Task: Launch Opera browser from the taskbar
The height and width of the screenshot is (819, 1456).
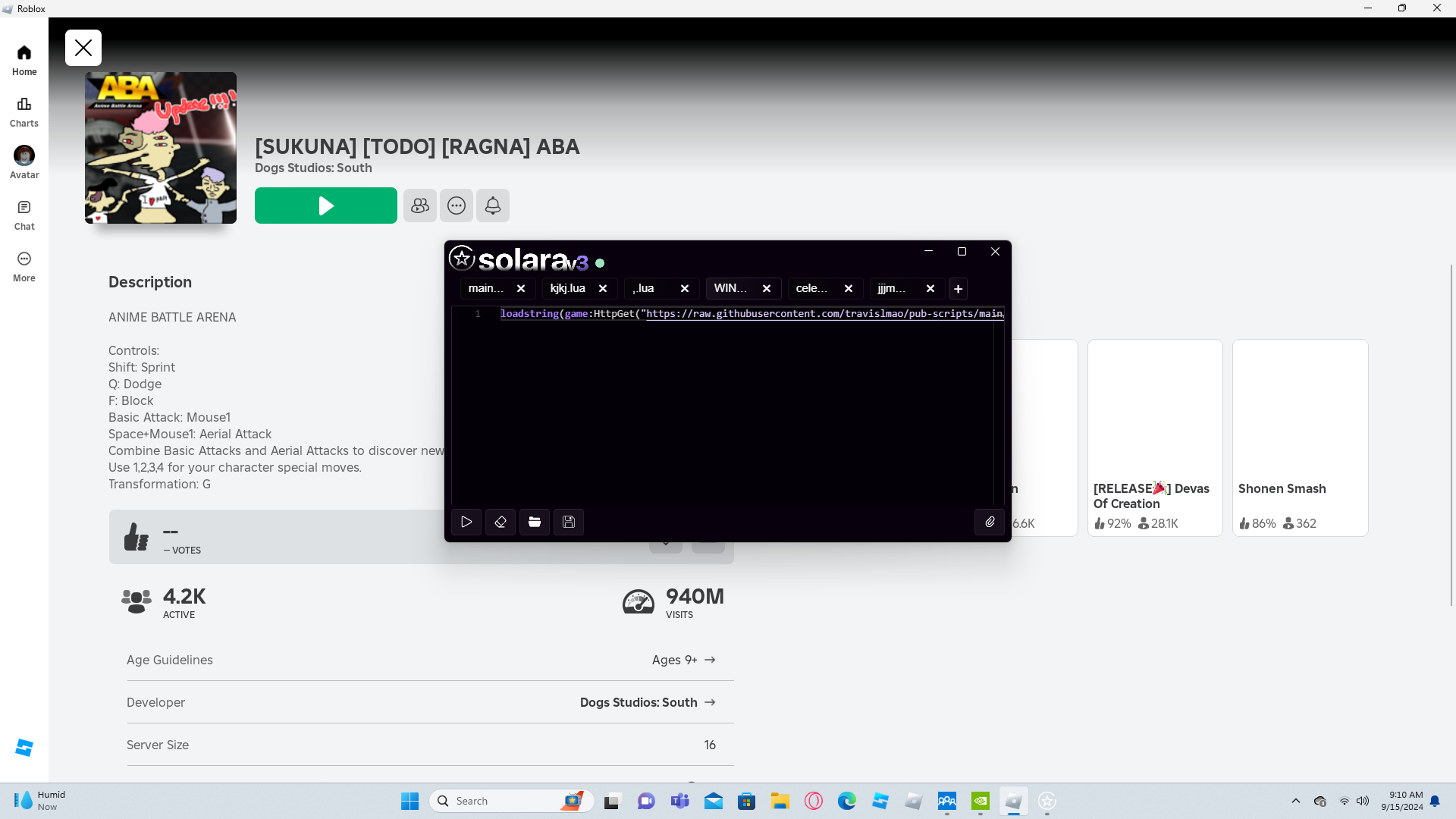Action: click(x=813, y=801)
